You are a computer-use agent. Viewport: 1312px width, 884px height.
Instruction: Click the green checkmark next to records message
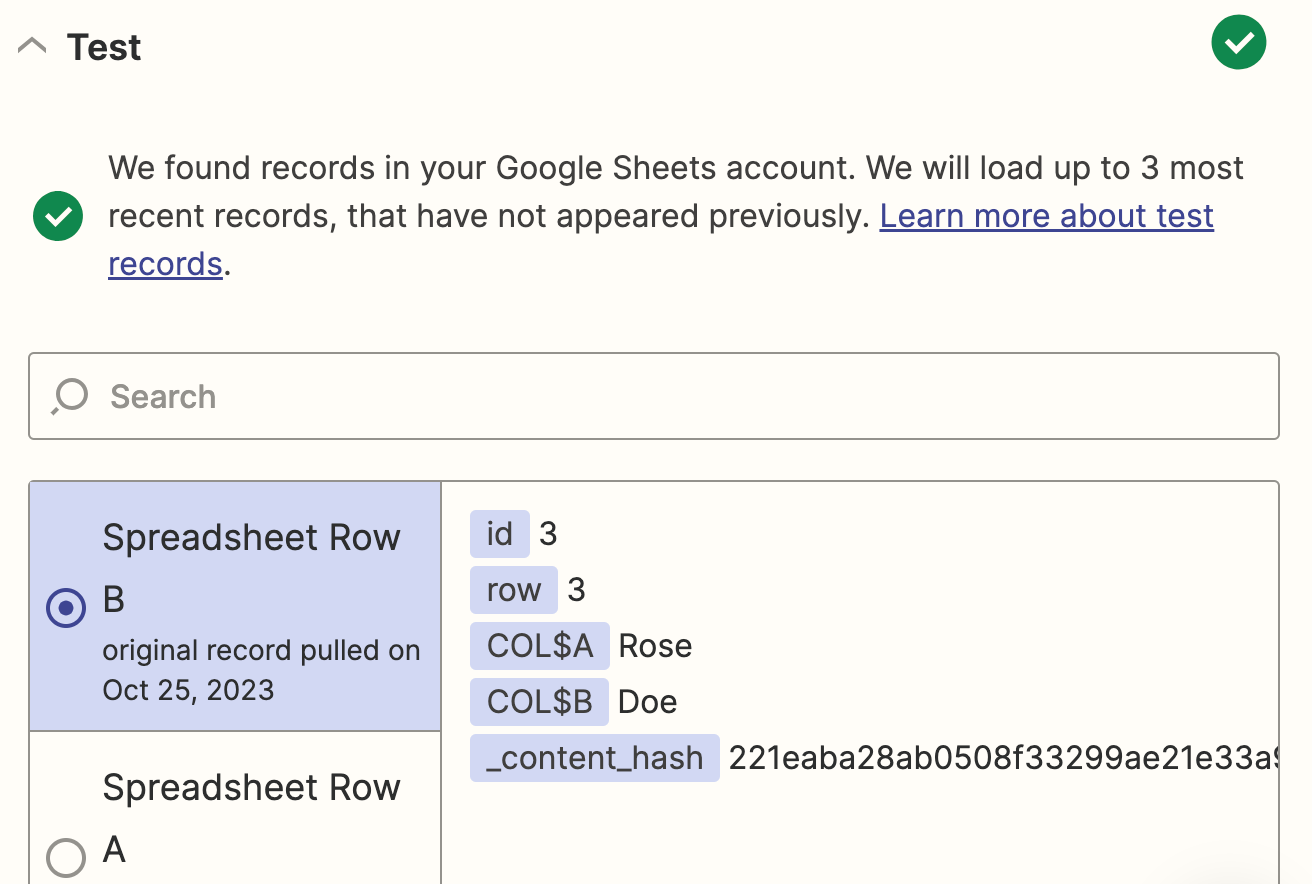(58, 216)
